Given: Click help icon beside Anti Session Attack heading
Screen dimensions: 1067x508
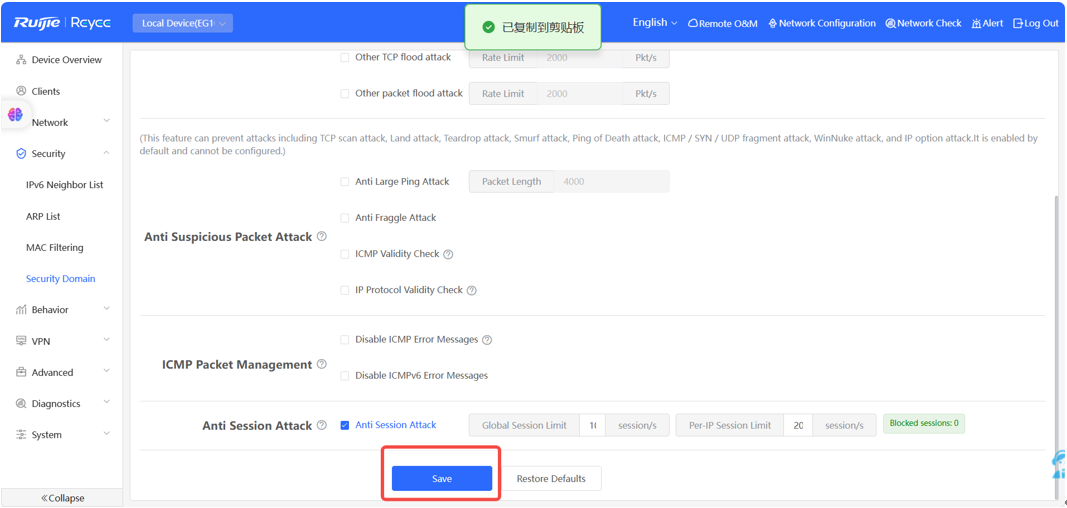Looking at the screenshot, I should pos(322,425).
